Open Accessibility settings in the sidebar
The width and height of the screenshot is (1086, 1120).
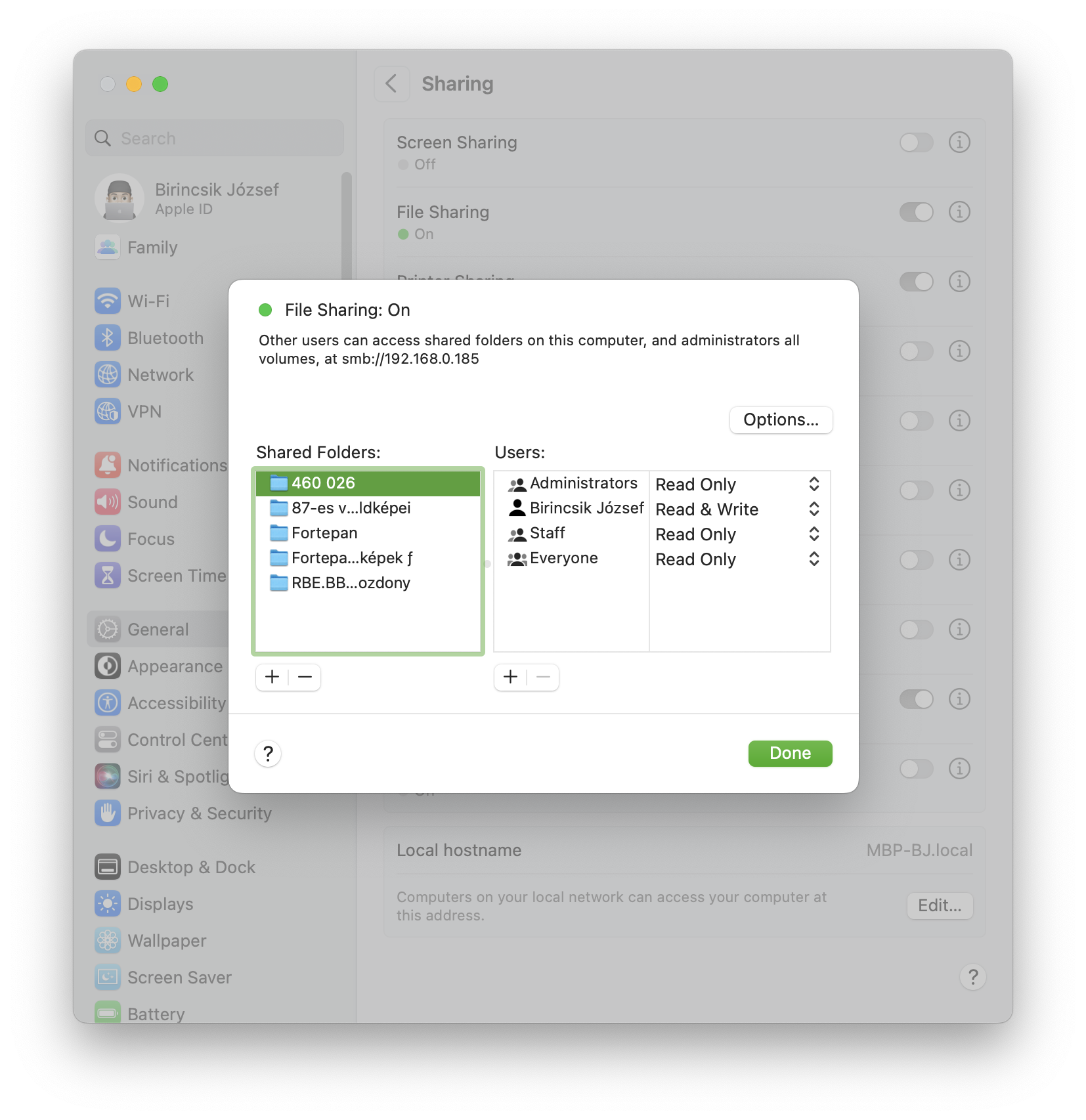(x=161, y=703)
